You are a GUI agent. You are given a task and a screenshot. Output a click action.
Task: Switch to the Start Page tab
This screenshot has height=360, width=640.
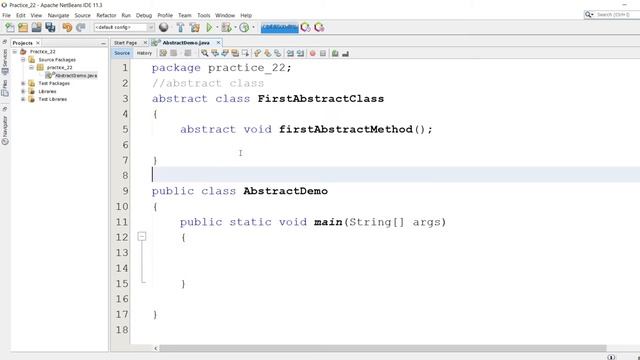tap(125, 42)
